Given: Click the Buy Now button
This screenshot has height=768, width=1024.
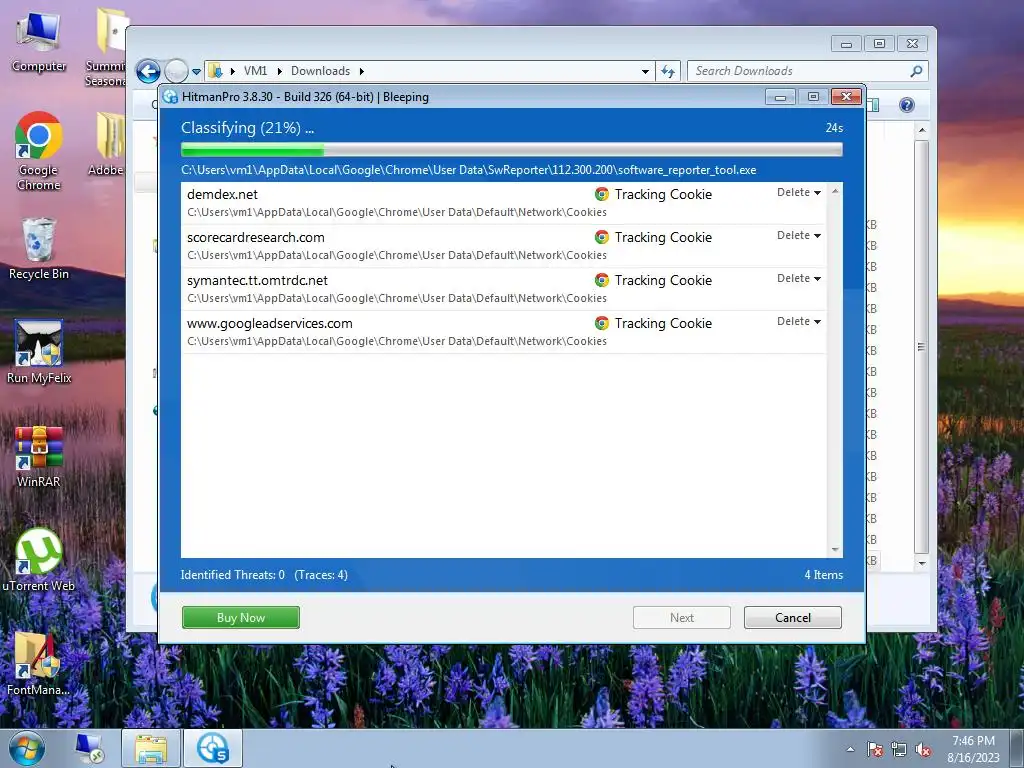Looking at the screenshot, I should 241,618.
